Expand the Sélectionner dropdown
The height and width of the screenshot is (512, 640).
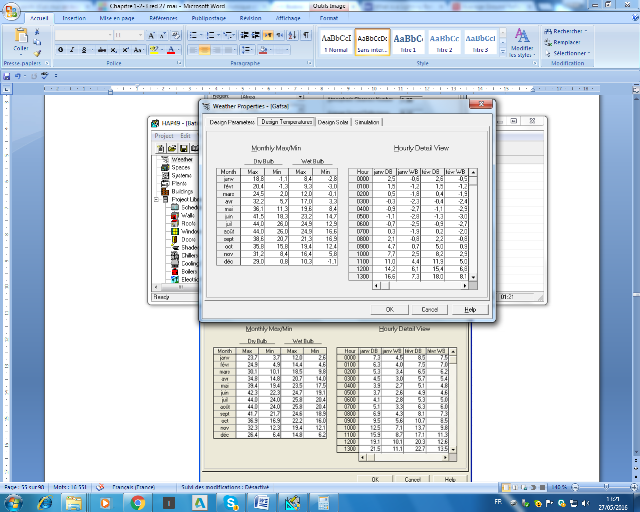tap(569, 53)
